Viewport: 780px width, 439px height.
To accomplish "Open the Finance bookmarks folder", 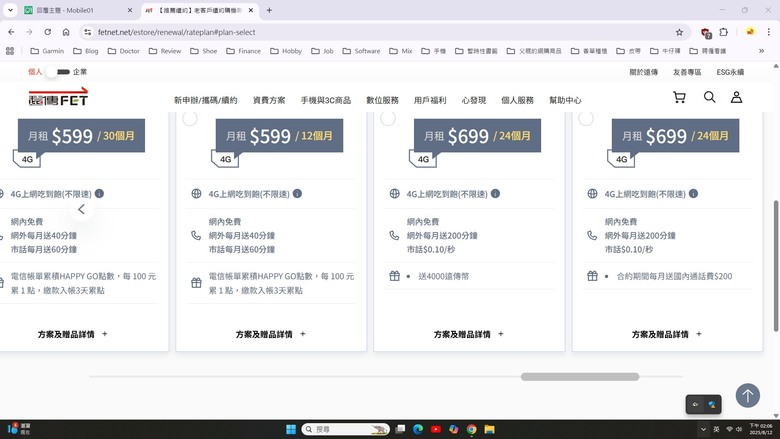I will [244, 51].
